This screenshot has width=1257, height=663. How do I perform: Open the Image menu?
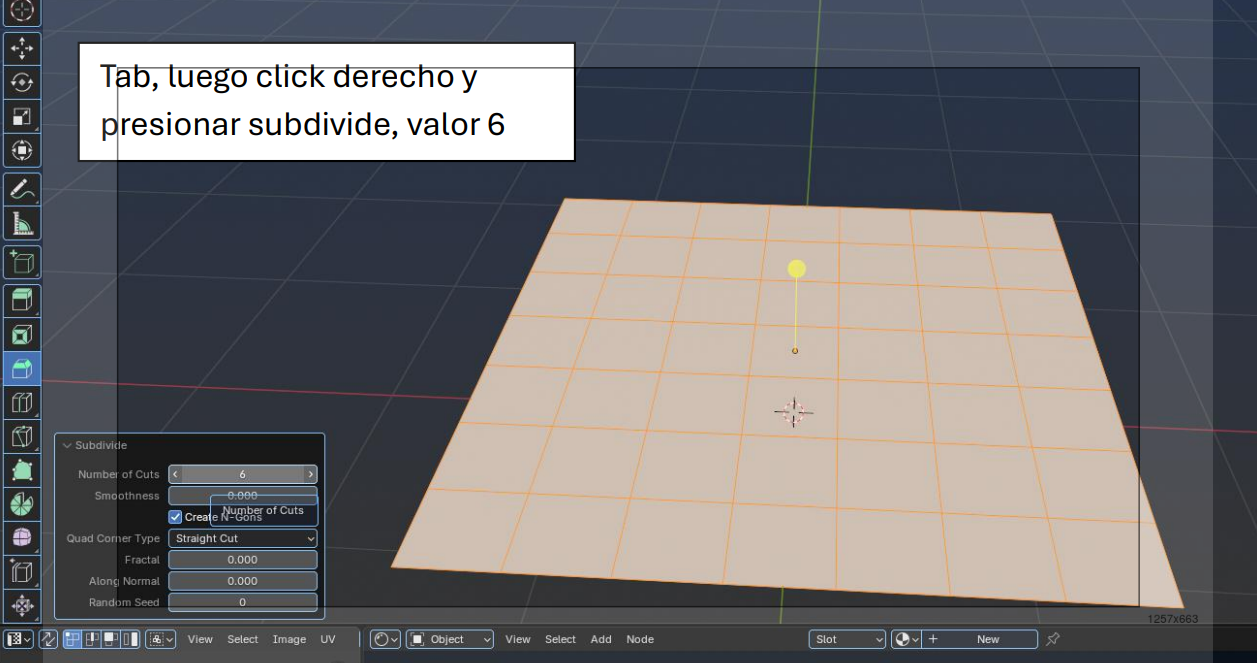point(289,639)
